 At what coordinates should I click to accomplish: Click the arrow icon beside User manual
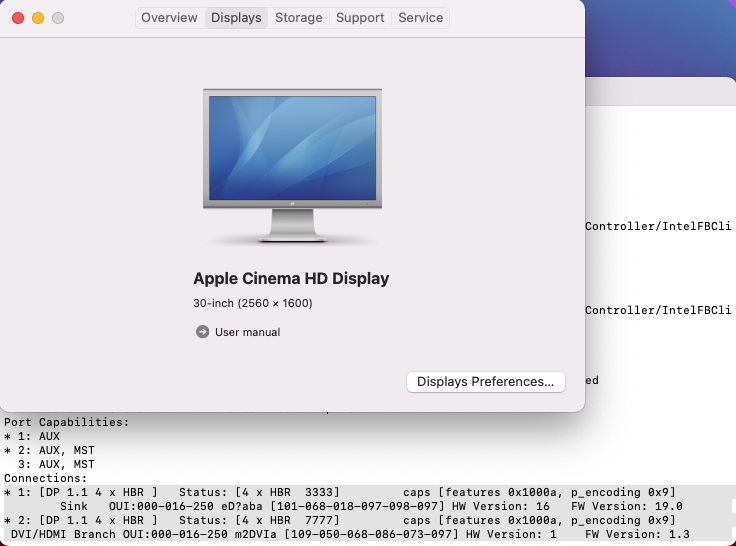(x=202, y=332)
